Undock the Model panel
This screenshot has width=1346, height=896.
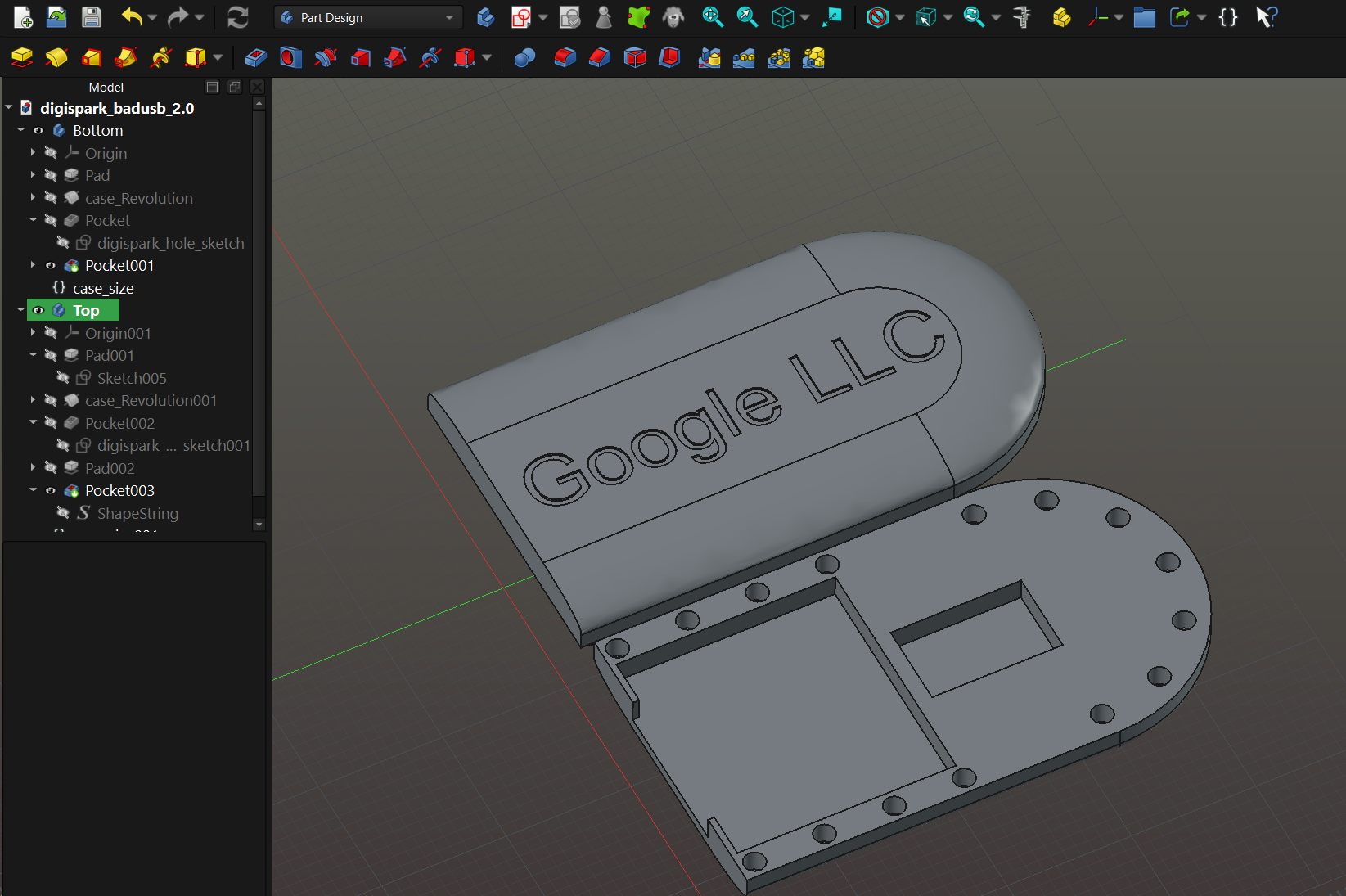click(x=235, y=87)
